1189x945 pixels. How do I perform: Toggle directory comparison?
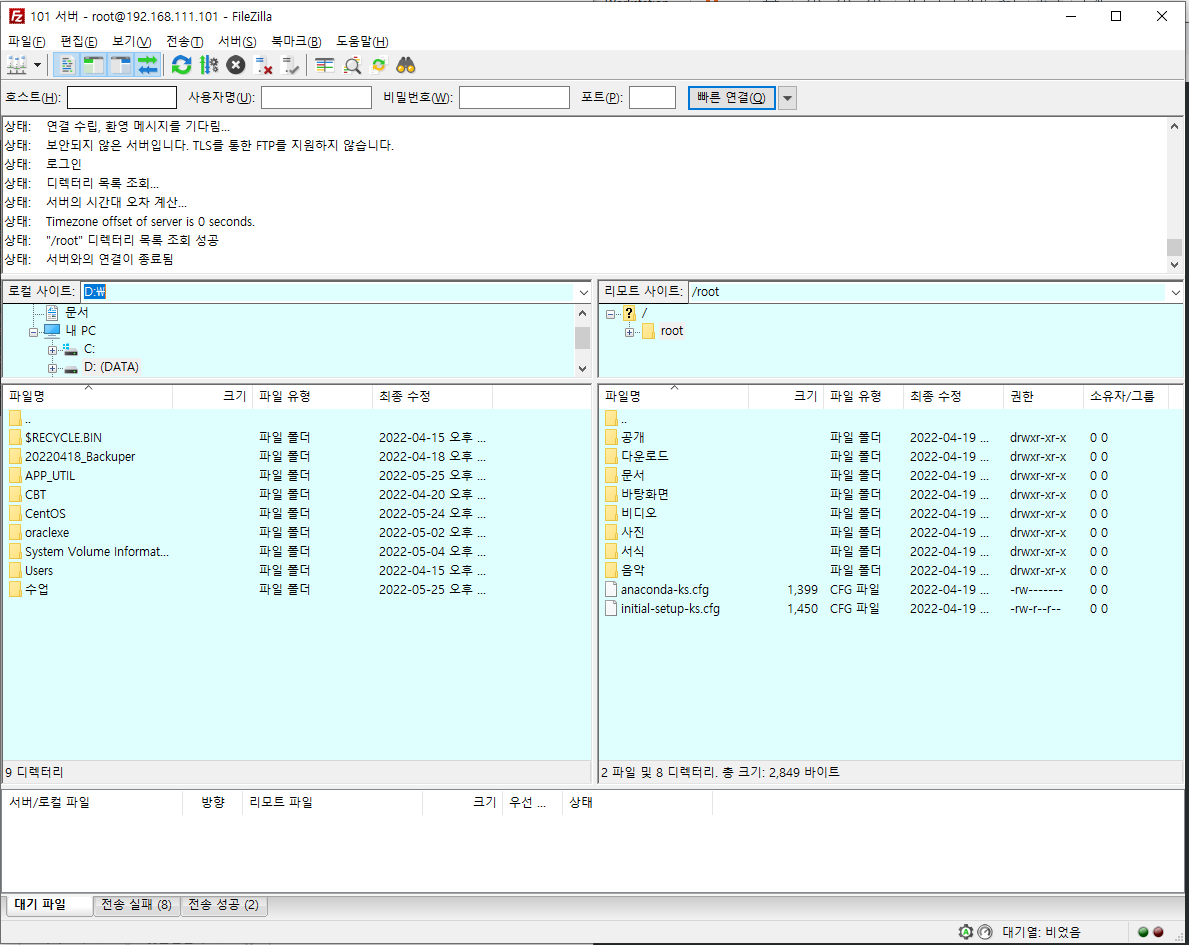point(352,65)
